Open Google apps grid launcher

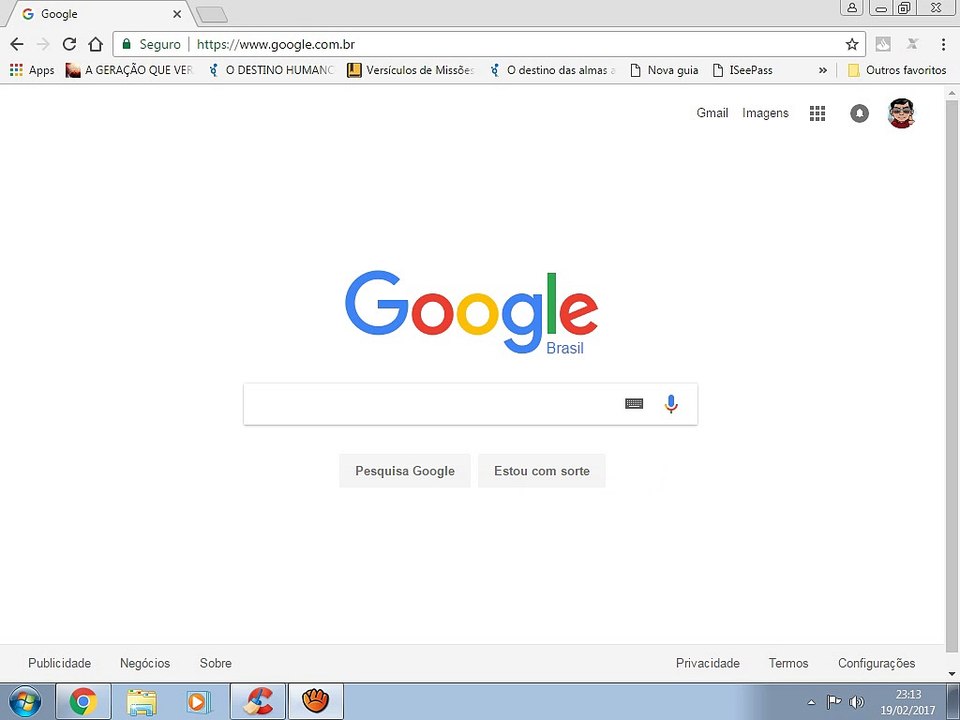point(817,113)
